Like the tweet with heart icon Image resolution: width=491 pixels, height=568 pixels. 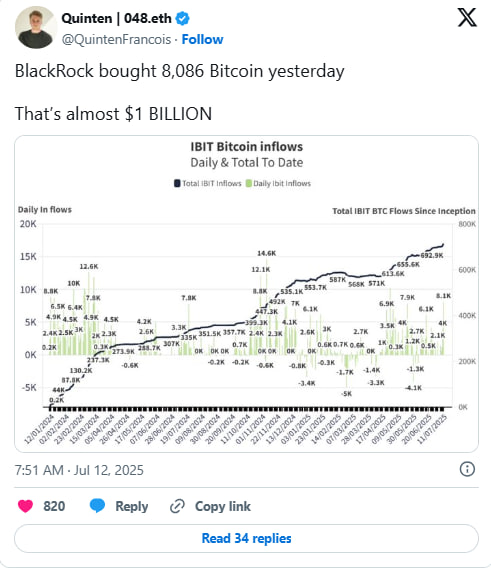25,506
